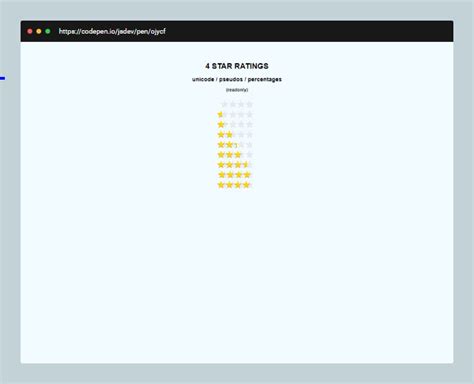
Task: Pick the two-and-a-half star rating row
Action: point(235,145)
